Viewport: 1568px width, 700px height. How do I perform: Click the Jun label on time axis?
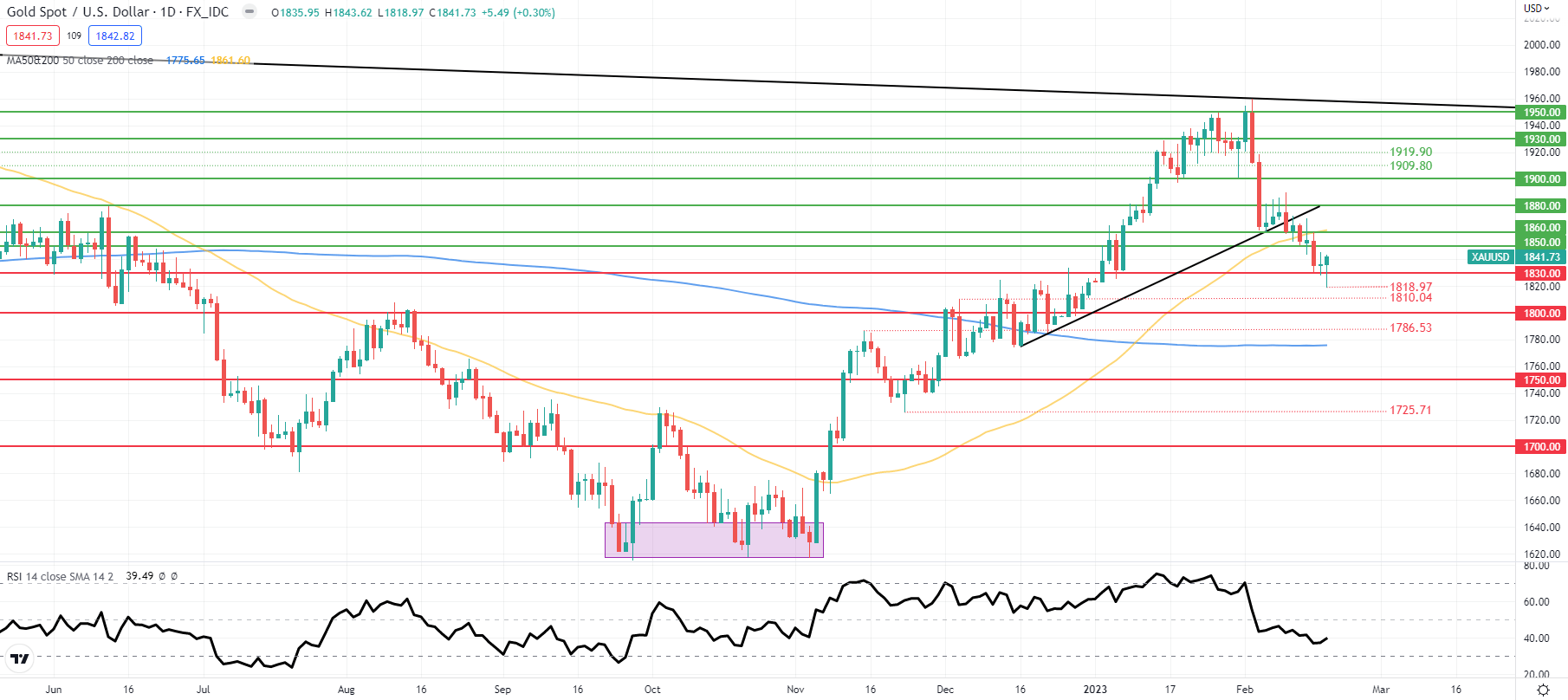(54, 690)
